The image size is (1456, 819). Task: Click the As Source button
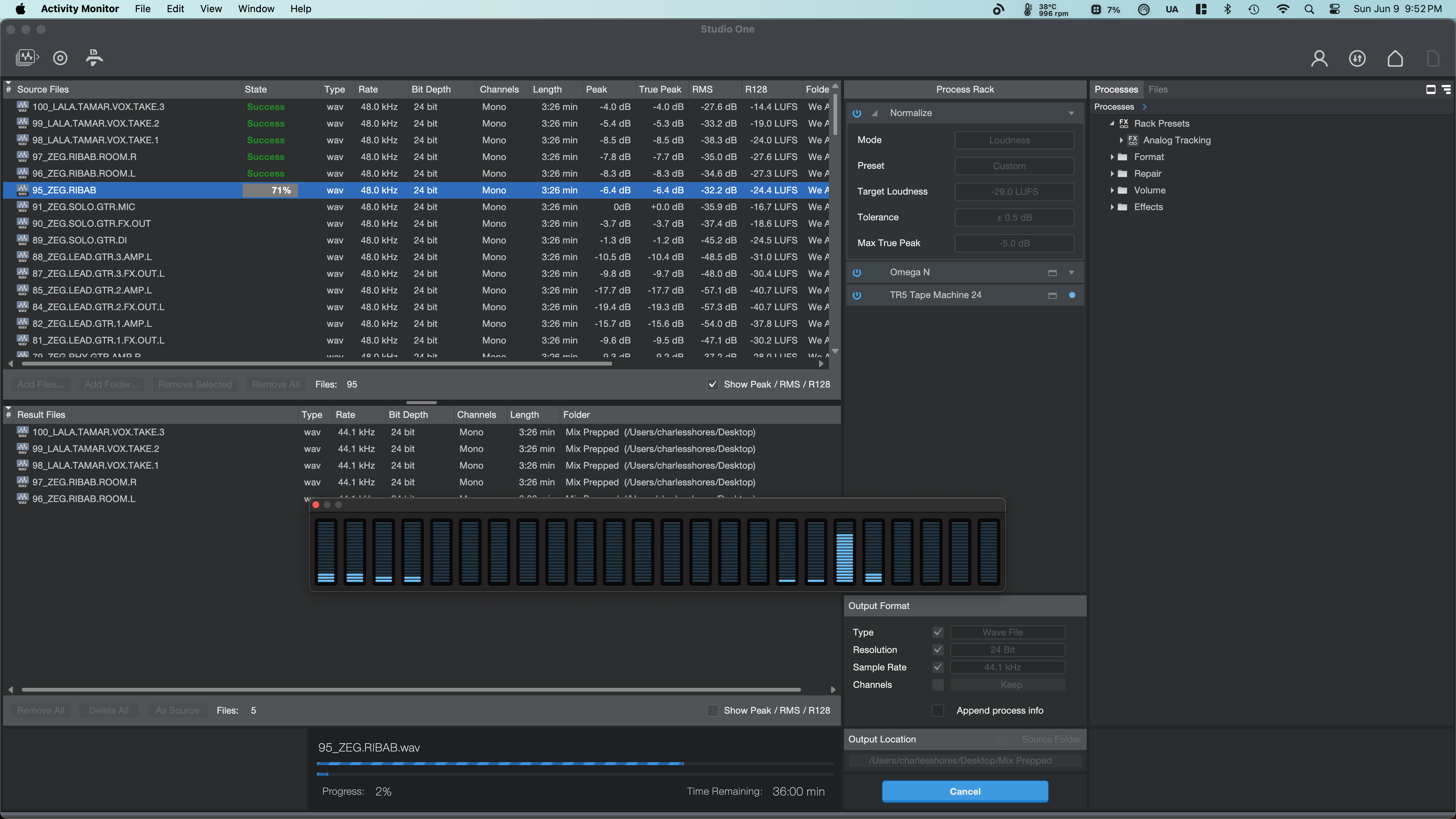tap(177, 711)
